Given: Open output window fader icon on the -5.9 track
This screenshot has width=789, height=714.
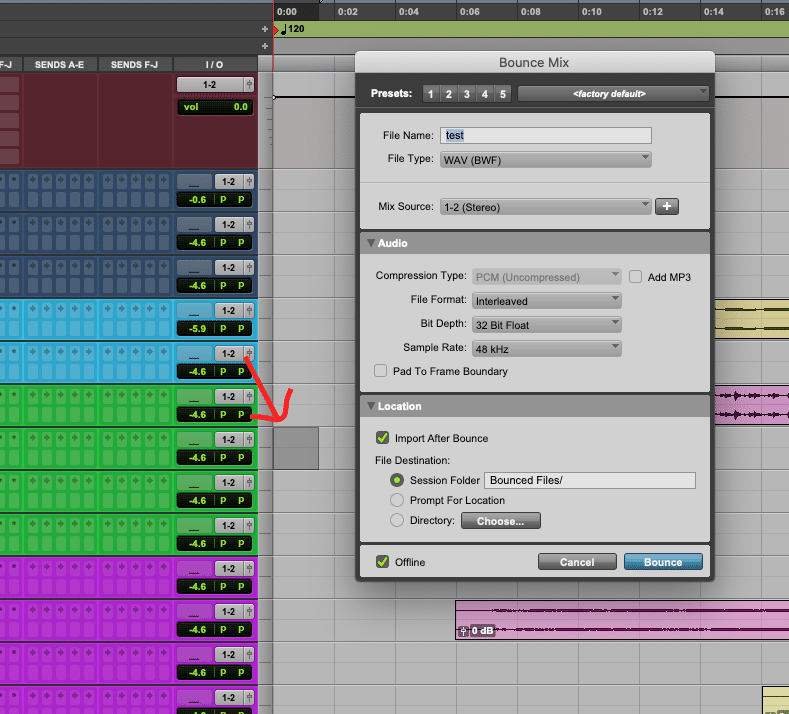Looking at the screenshot, I should [x=249, y=311].
